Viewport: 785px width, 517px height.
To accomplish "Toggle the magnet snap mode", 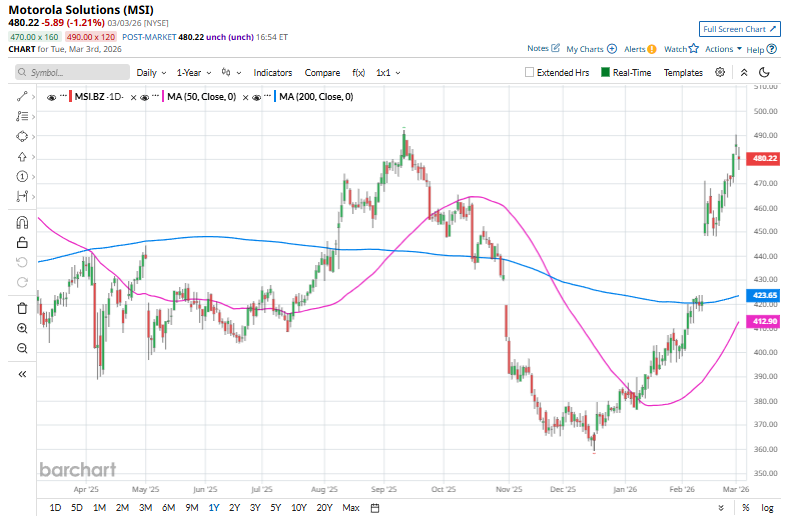I will coord(22,222).
